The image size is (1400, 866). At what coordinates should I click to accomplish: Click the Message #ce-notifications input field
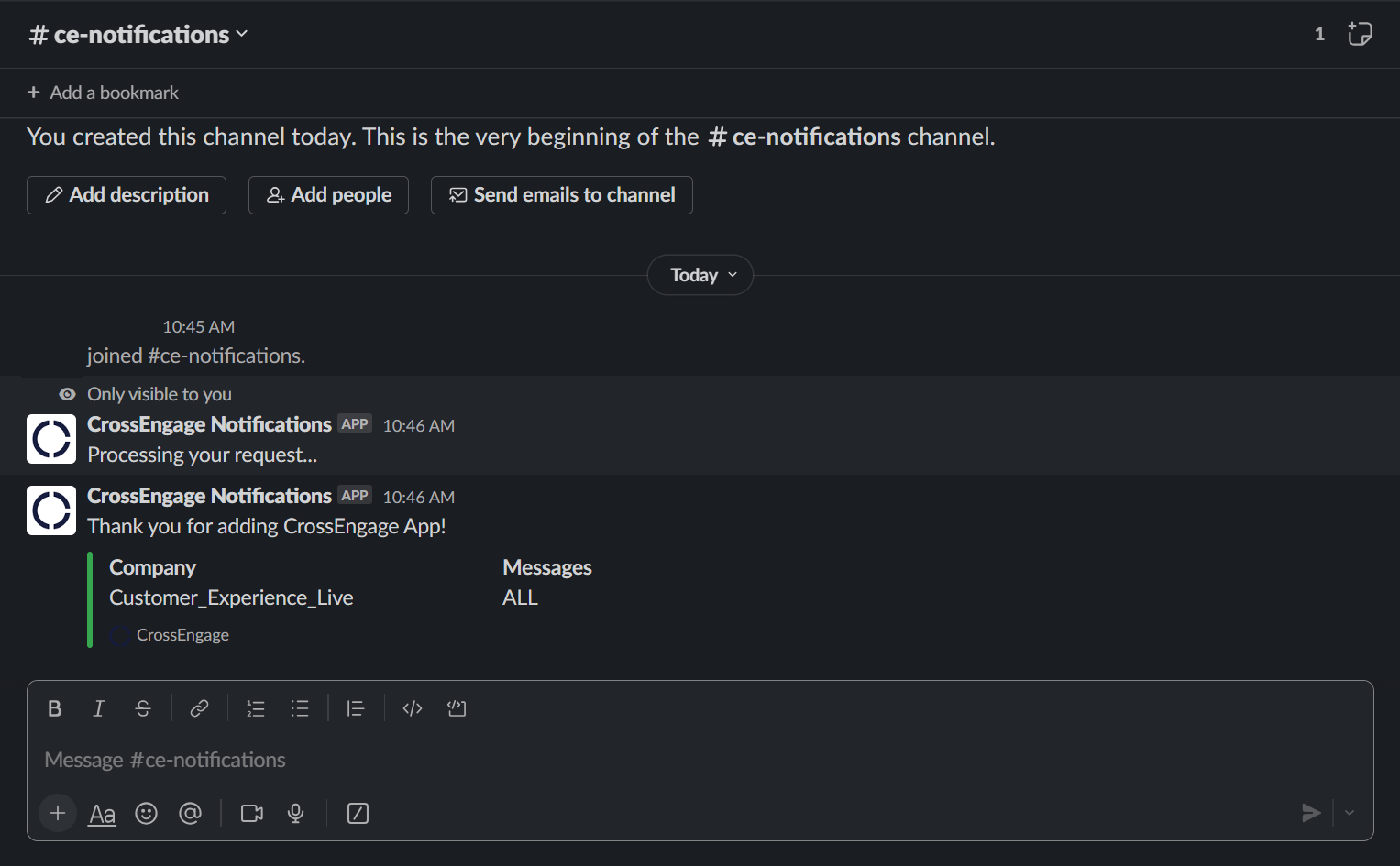700,760
